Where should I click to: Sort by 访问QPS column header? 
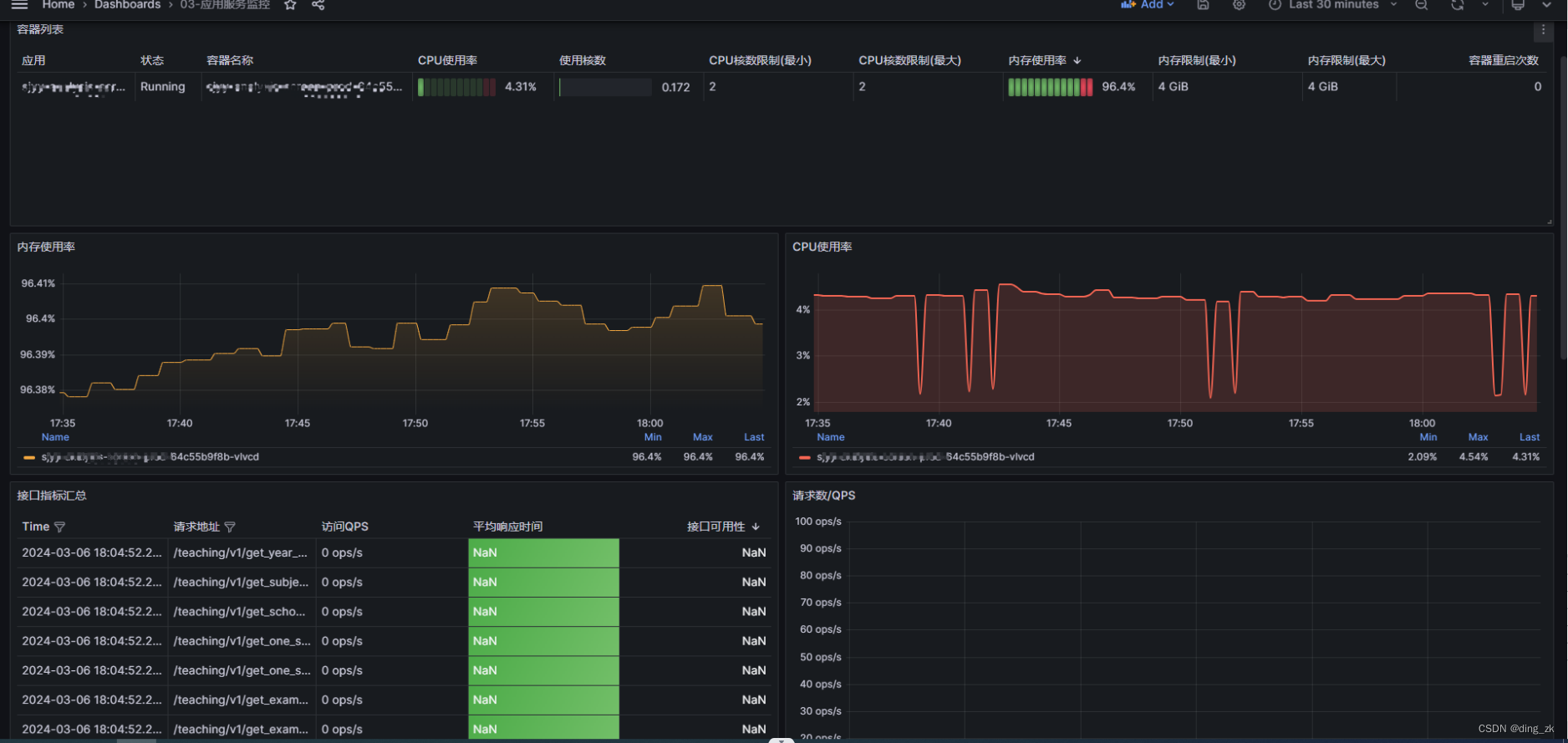click(344, 527)
